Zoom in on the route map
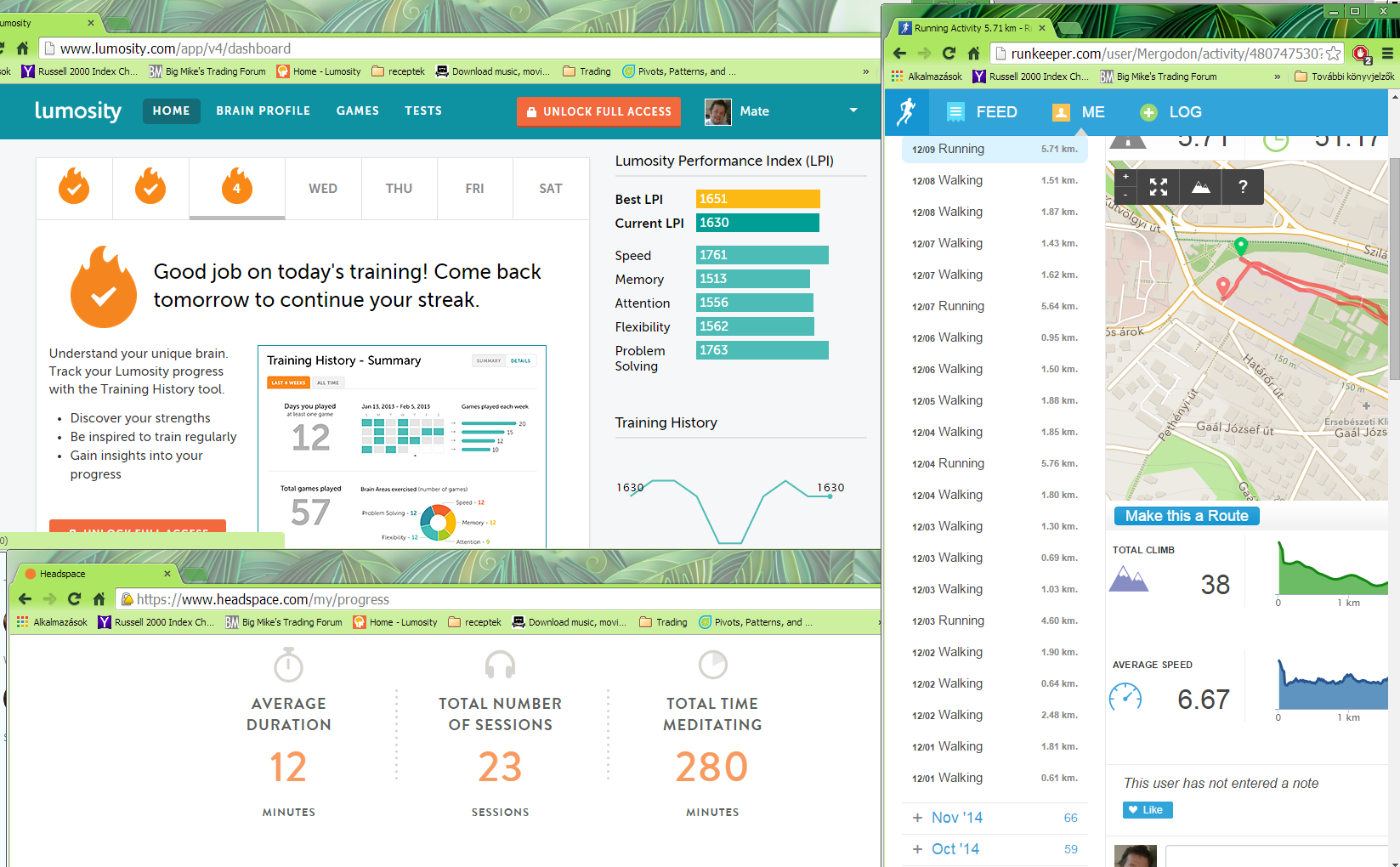The width and height of the screenshot is (1400, 867). tap(1125, 177)
